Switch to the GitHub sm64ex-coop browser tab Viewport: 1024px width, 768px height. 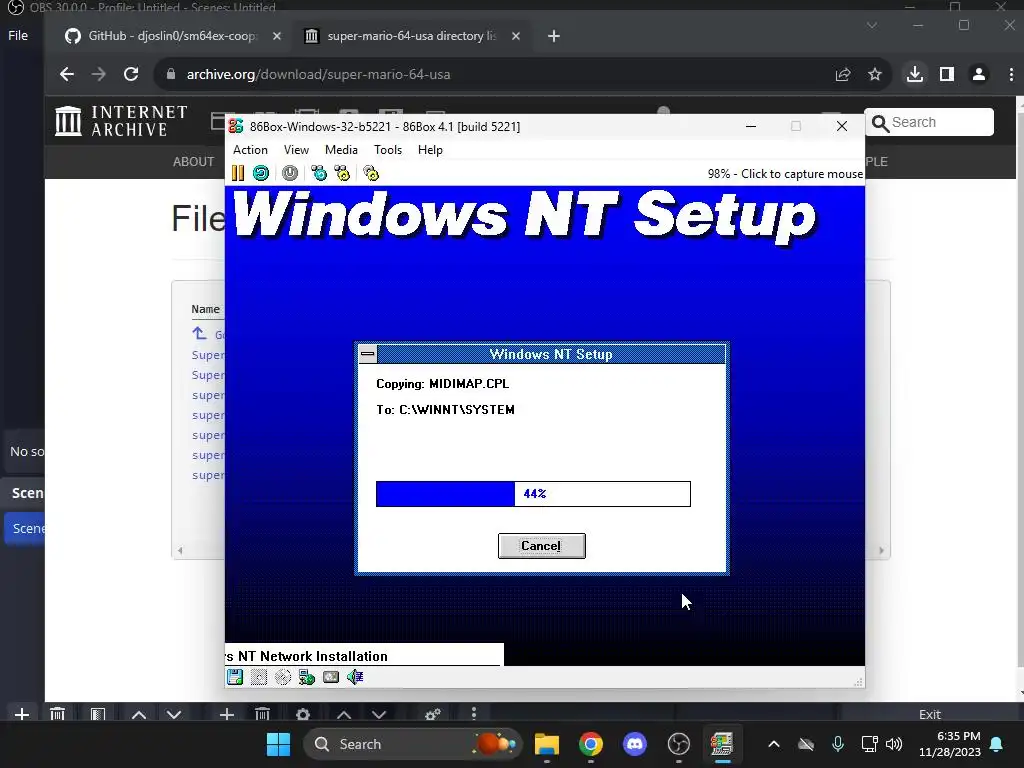(172, 36)
